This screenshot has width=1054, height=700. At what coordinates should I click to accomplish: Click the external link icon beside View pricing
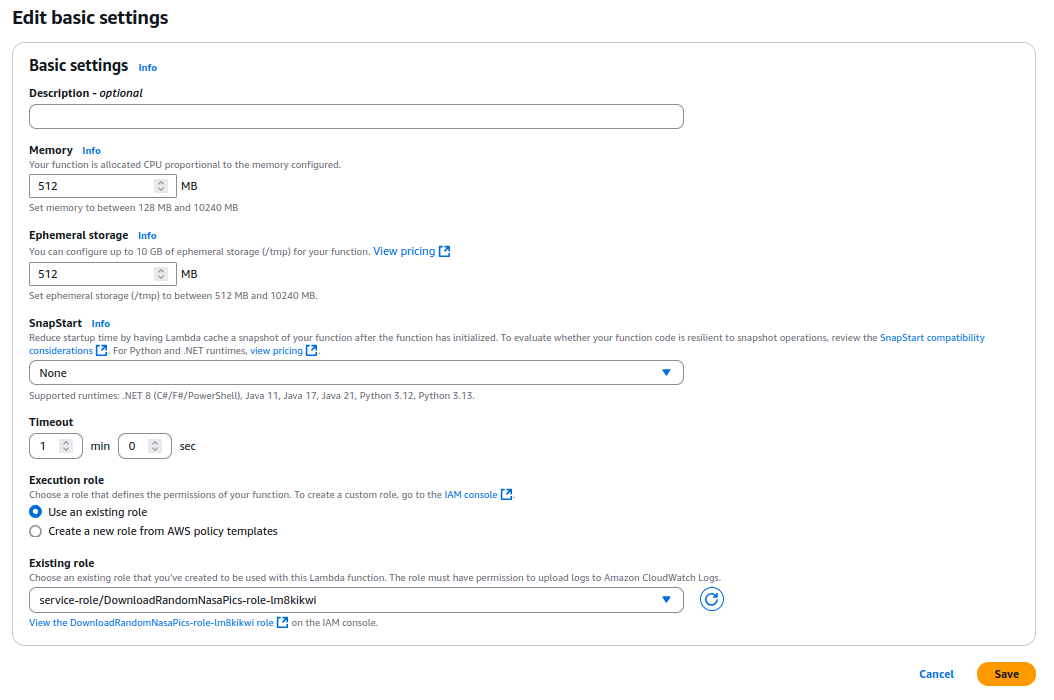click(x=445, y=252)
